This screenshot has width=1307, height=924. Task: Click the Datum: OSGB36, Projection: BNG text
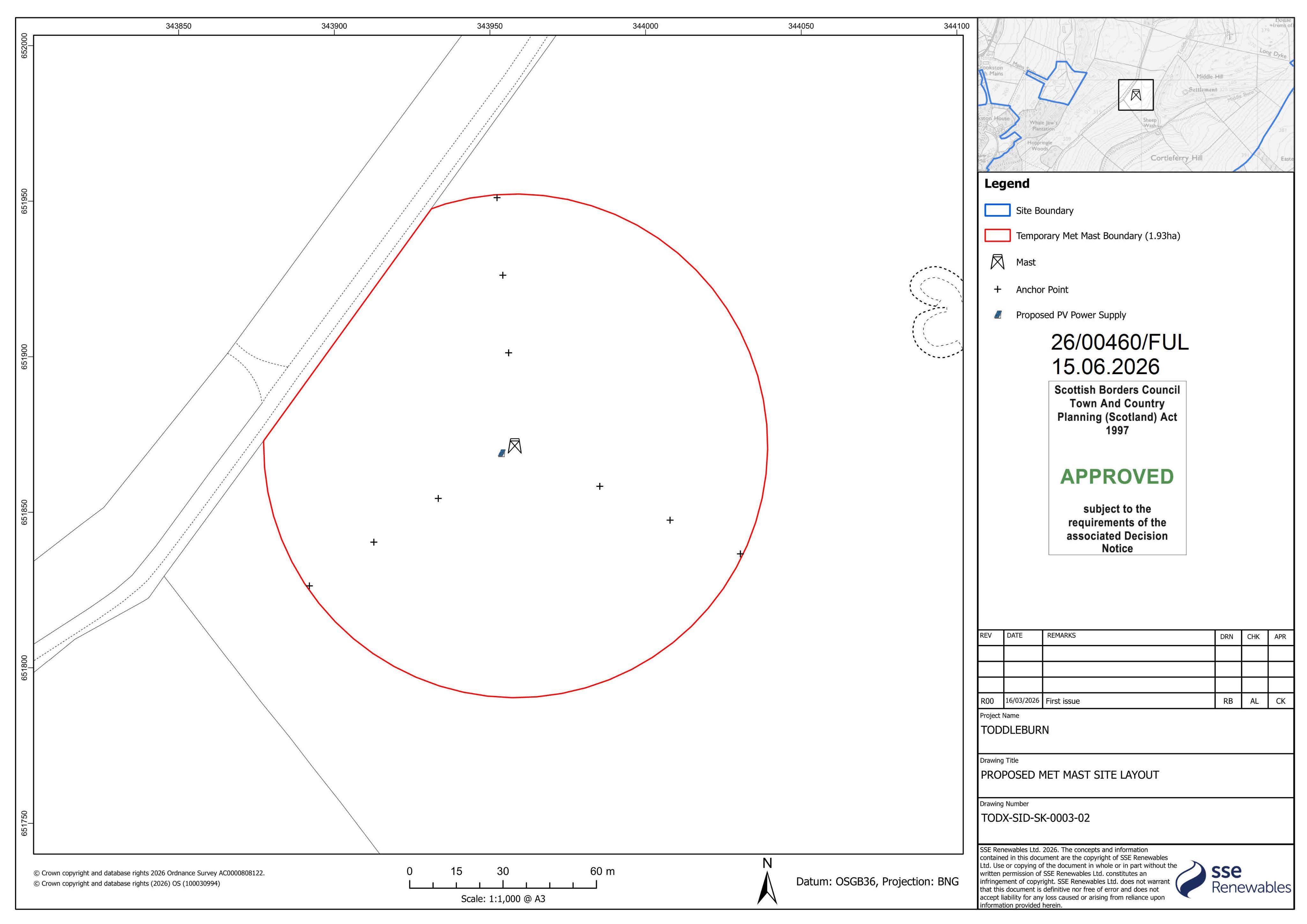tap(877, 882)
